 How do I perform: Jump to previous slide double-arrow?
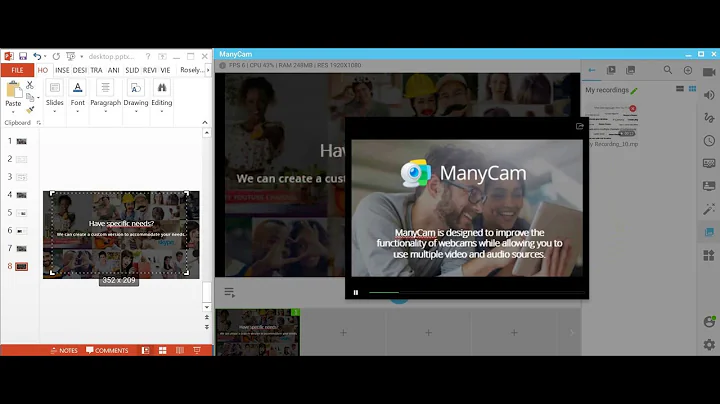pos(207,317)
